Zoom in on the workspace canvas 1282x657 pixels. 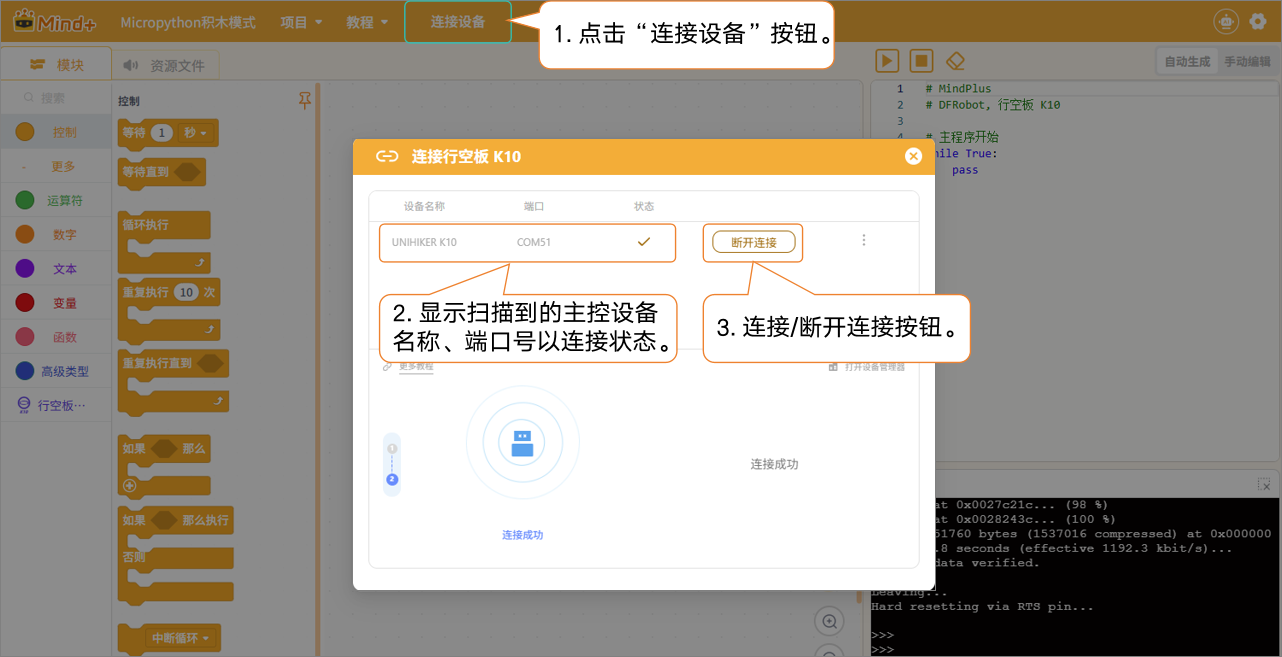pyautogui.click(x=829, y=621)
